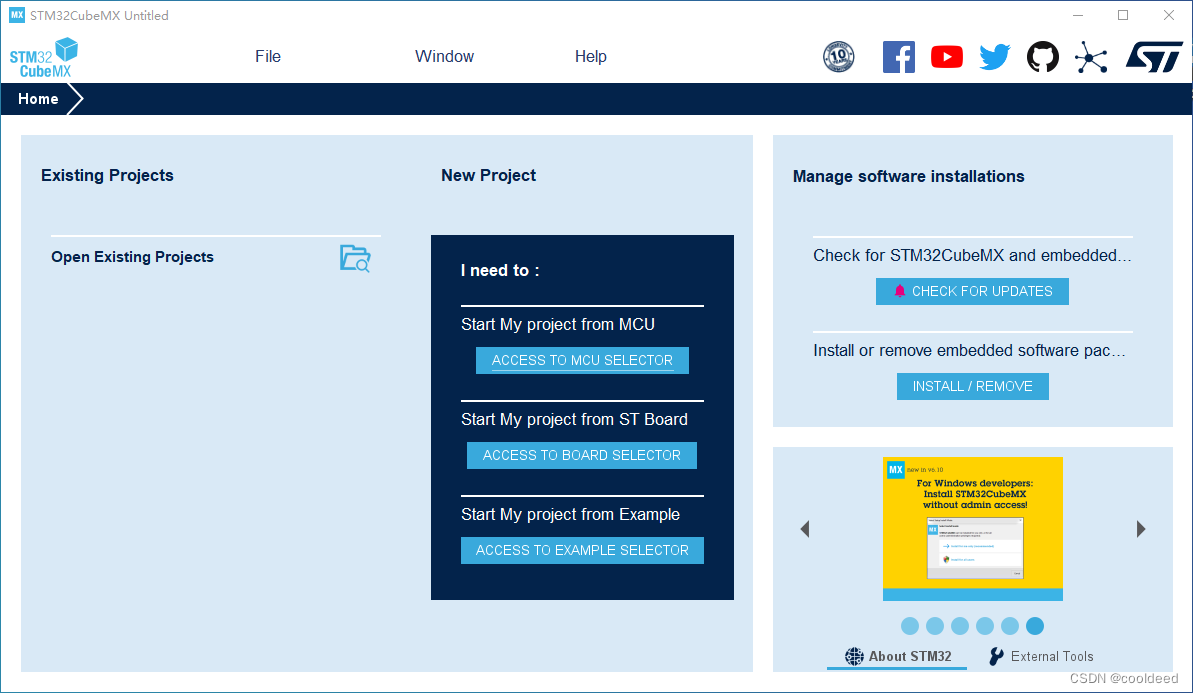The height and width of the screenshot is (693, 1193).
Task: Open the Window menu
Action: pyautogui.click(x=444, y=56)
